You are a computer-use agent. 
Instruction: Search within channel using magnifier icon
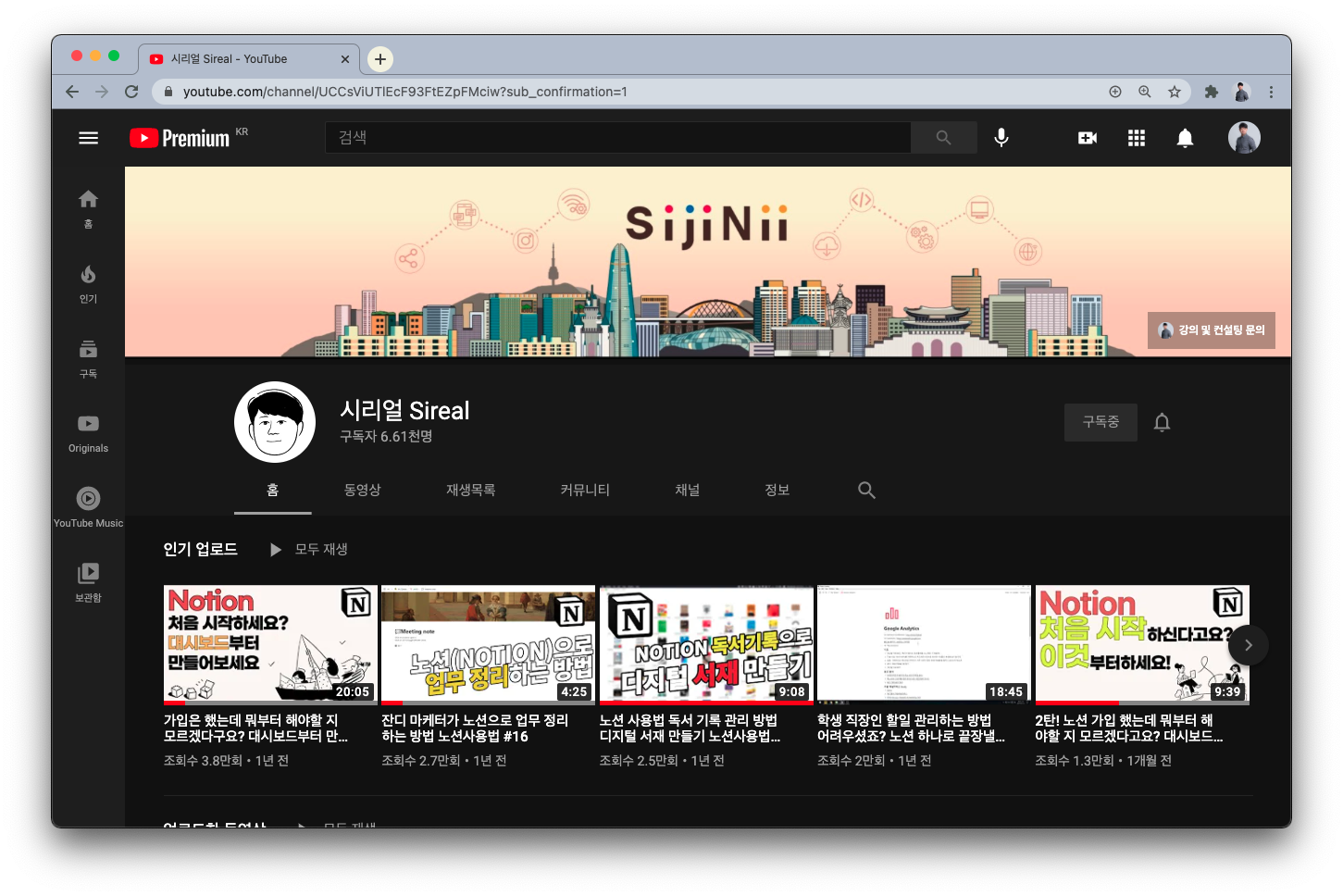click(866, 490)
